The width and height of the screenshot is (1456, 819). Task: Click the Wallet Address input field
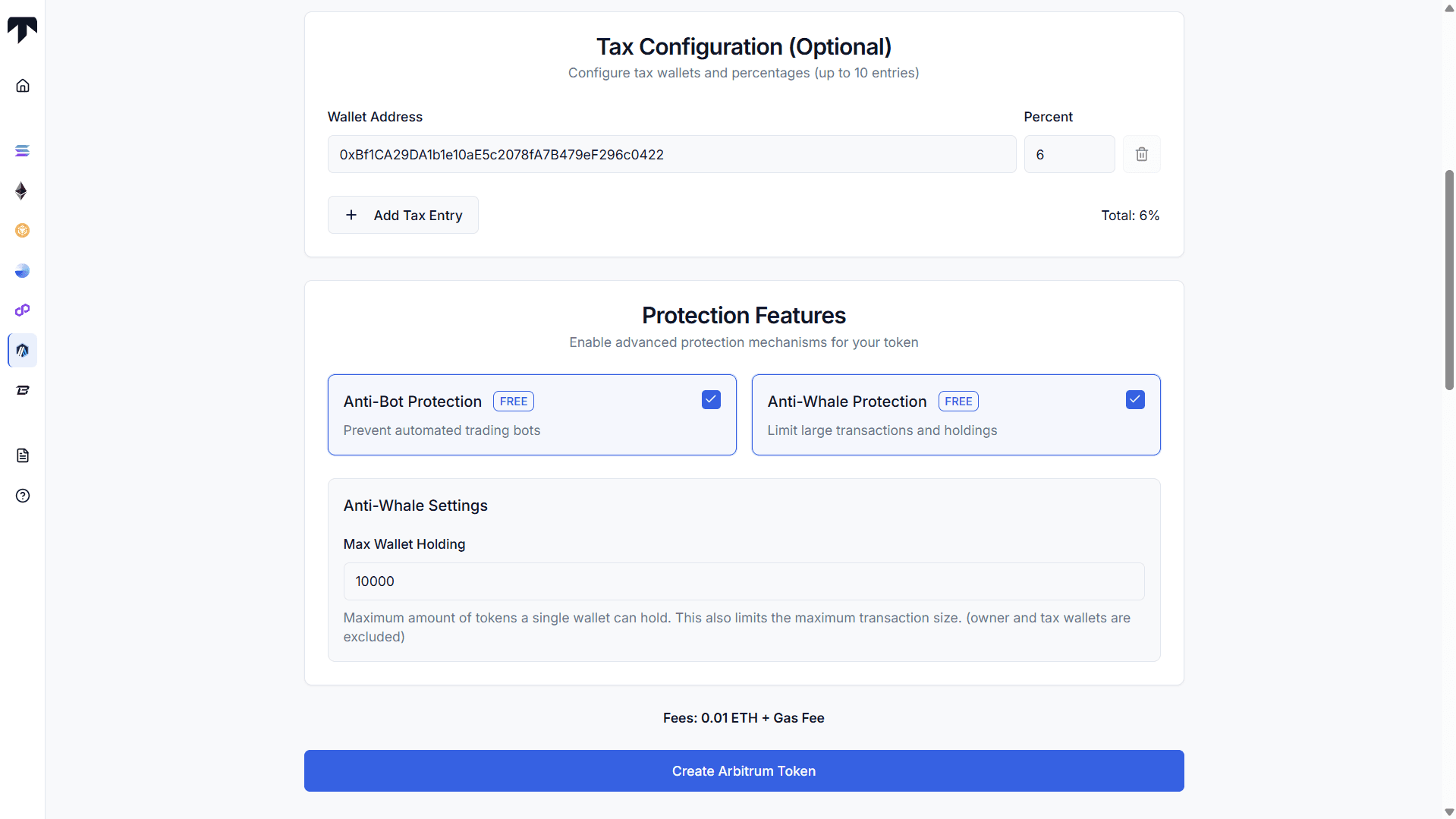tap(671, 155)
